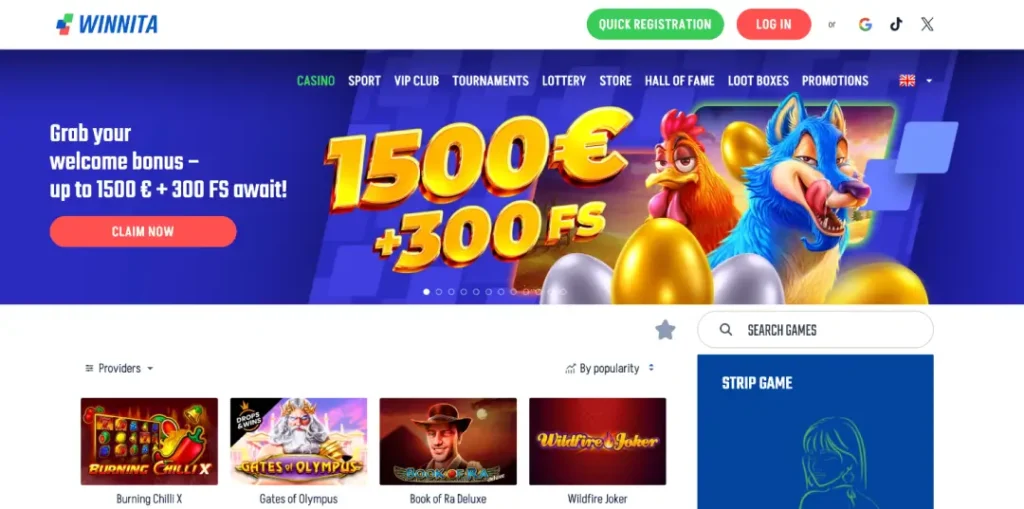Expand the language selector arrow

pos(929,81)
